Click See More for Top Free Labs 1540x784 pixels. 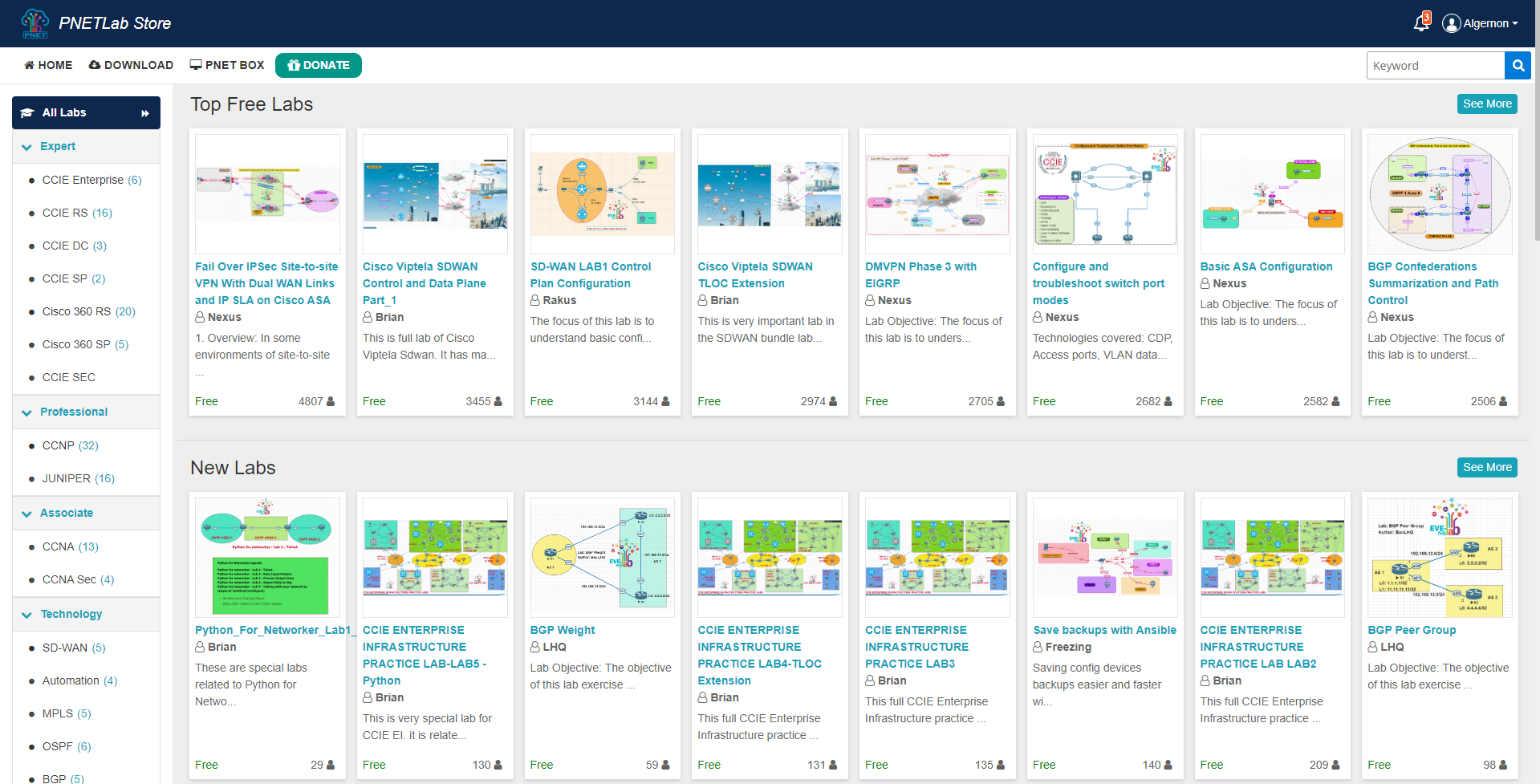click(x=1487, y=104)
